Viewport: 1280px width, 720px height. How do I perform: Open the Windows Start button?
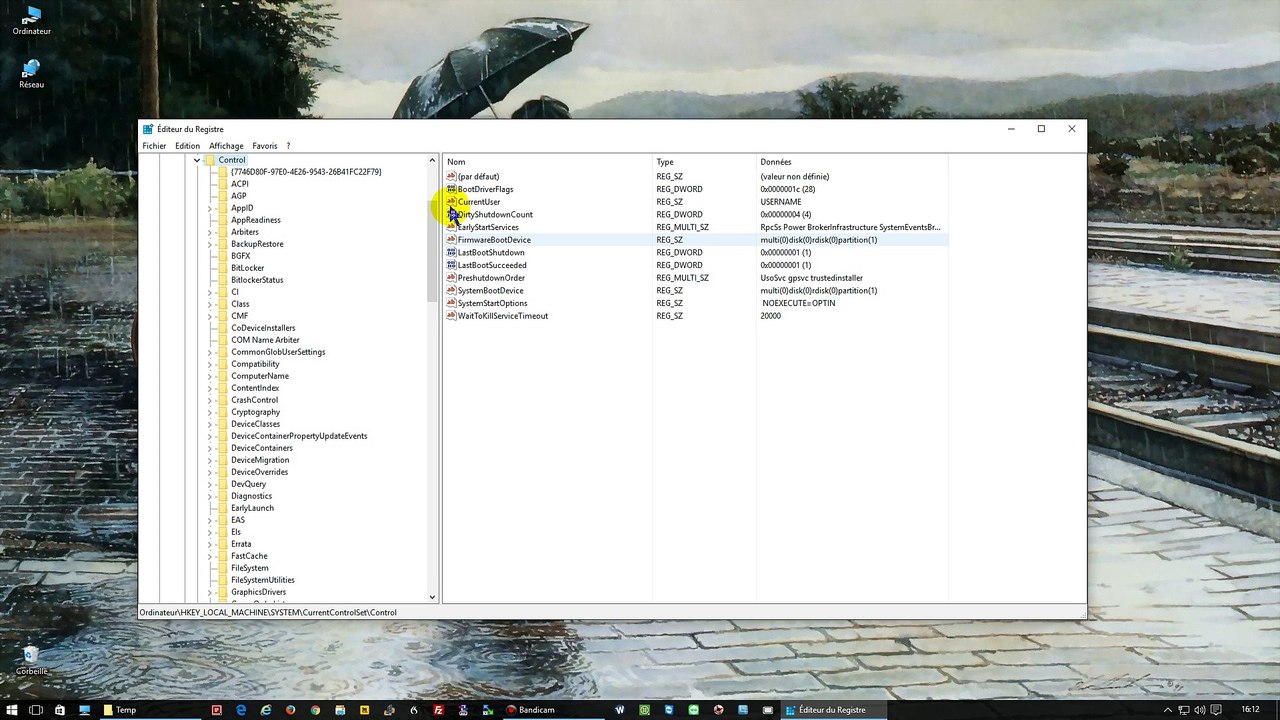click(11, 710)
